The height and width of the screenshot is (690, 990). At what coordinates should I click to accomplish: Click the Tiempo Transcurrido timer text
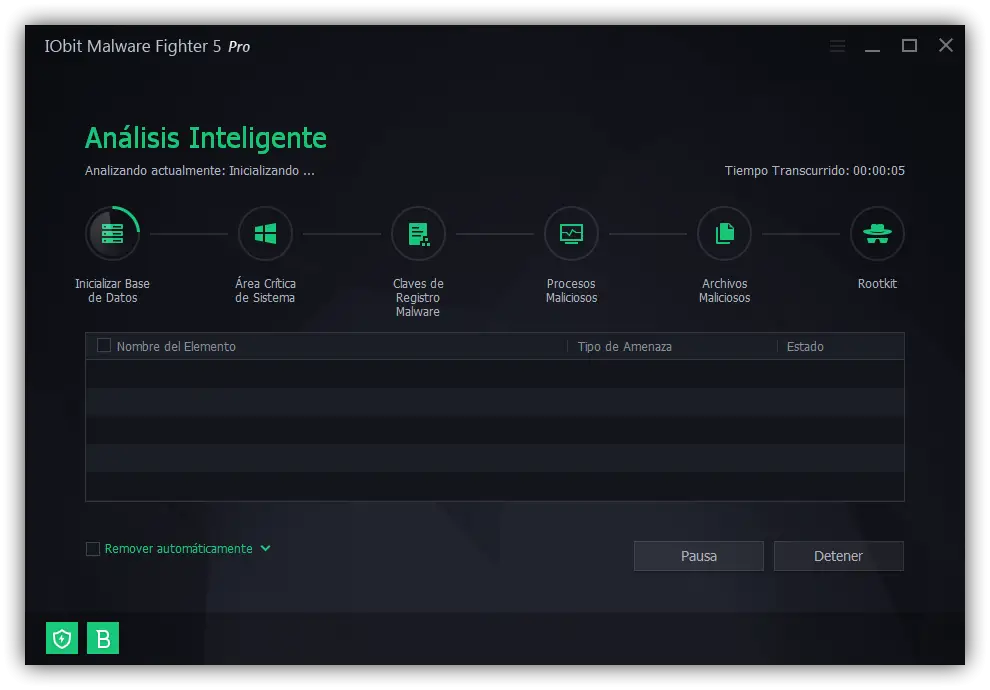pos(814,170)
